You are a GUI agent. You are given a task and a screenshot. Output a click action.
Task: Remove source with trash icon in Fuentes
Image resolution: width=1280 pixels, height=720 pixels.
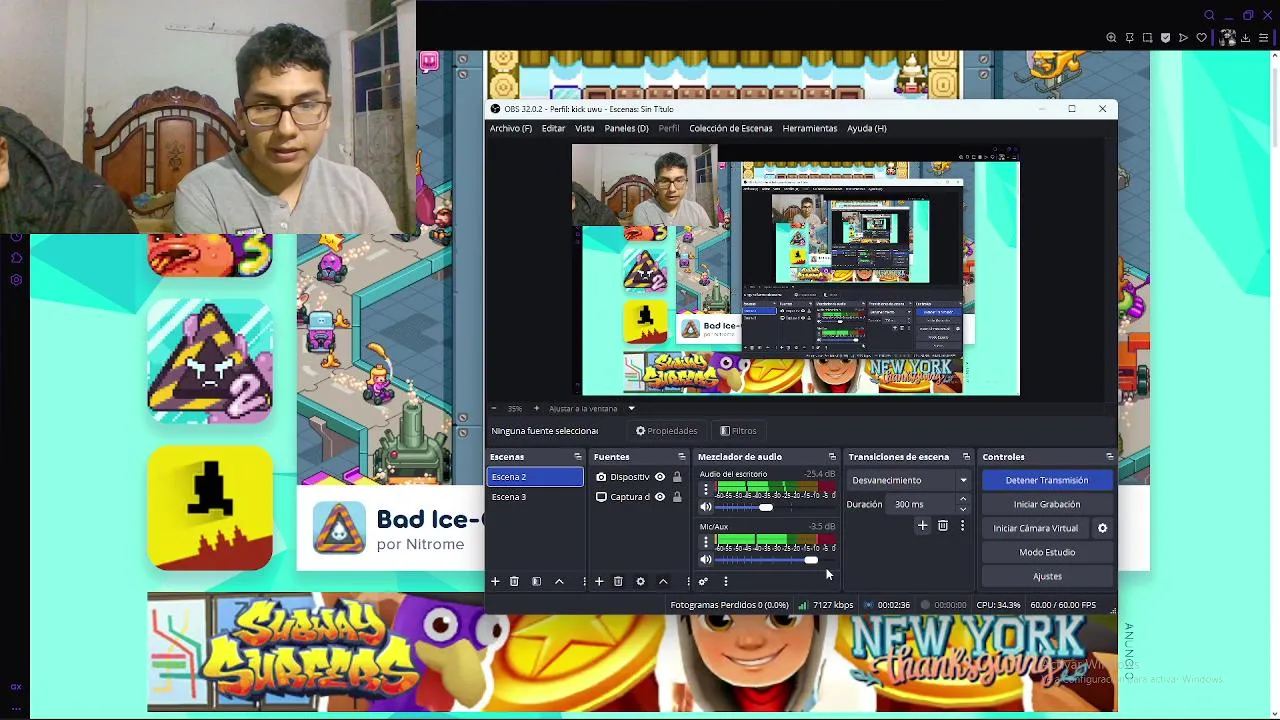618,581
